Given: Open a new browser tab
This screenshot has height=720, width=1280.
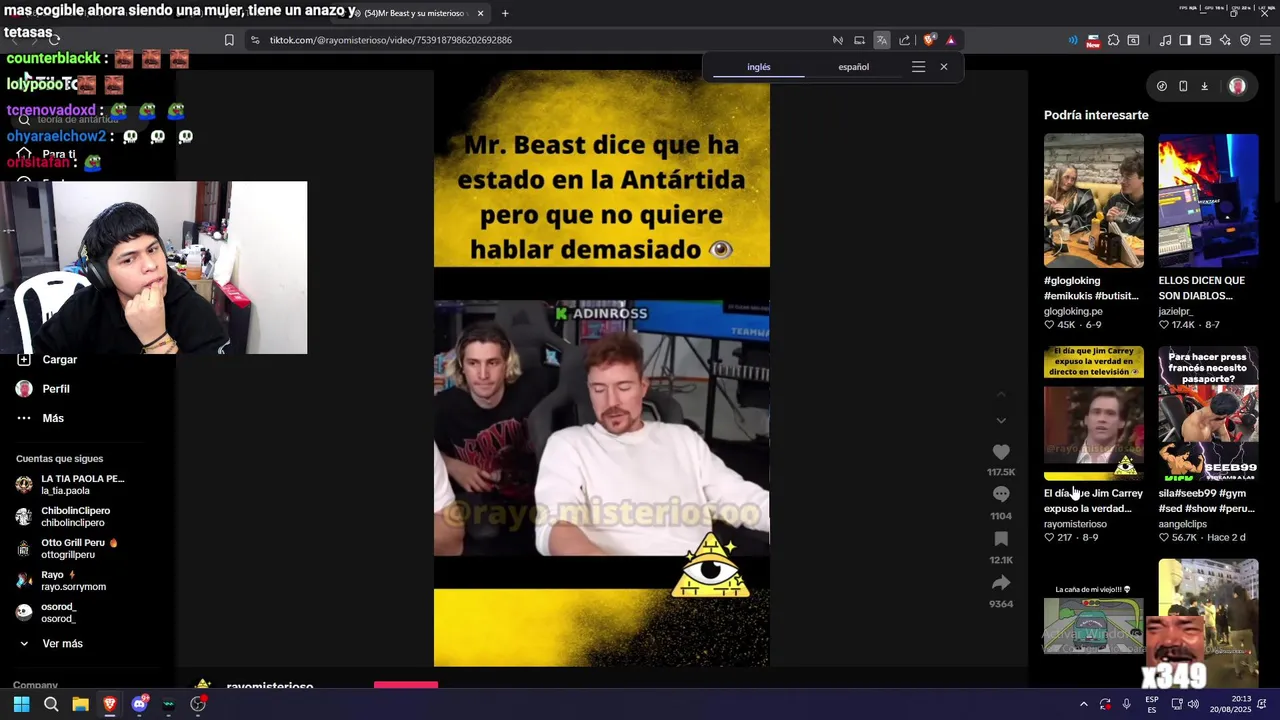Looking at the screenshot, I should click(505, 13).
